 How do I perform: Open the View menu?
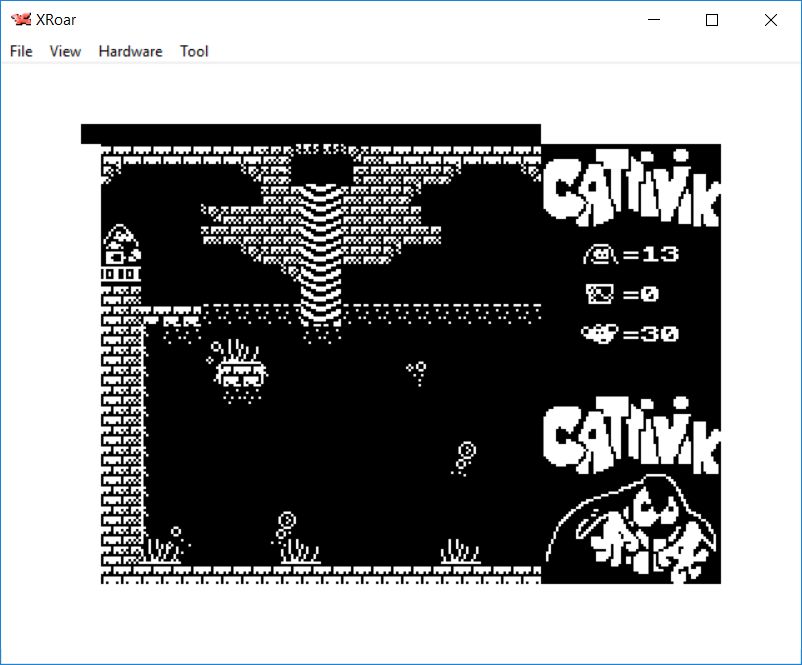[65, 51]
